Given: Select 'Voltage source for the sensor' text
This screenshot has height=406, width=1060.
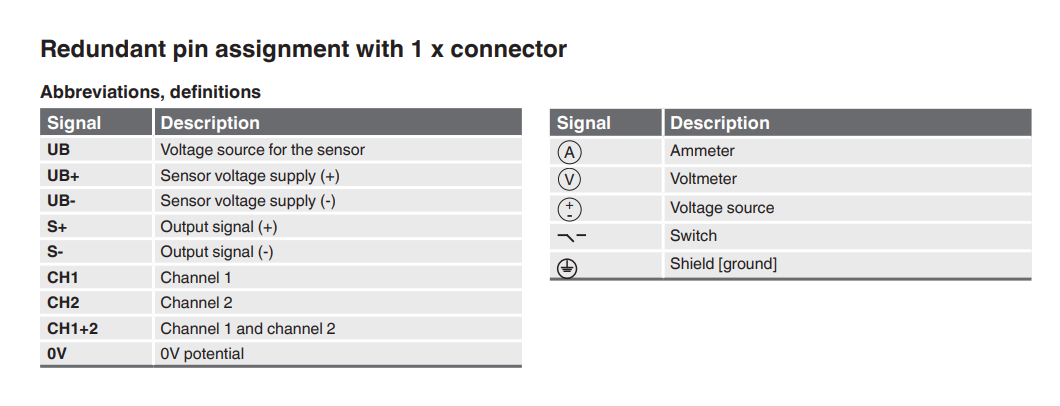Looking at the screenshot, I should (x=262, y=150).
